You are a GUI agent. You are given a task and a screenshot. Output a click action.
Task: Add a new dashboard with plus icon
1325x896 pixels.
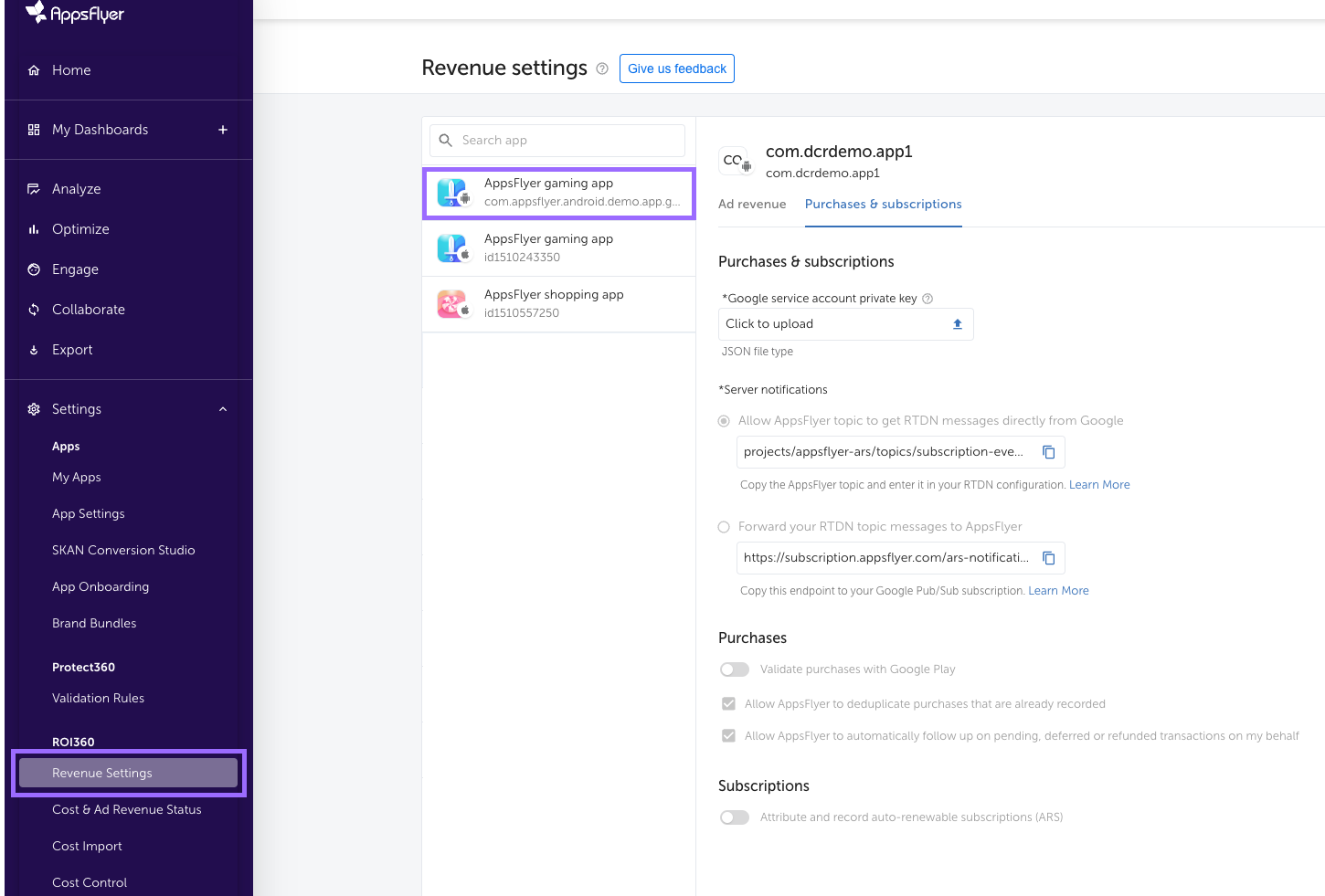pos(223,130)
